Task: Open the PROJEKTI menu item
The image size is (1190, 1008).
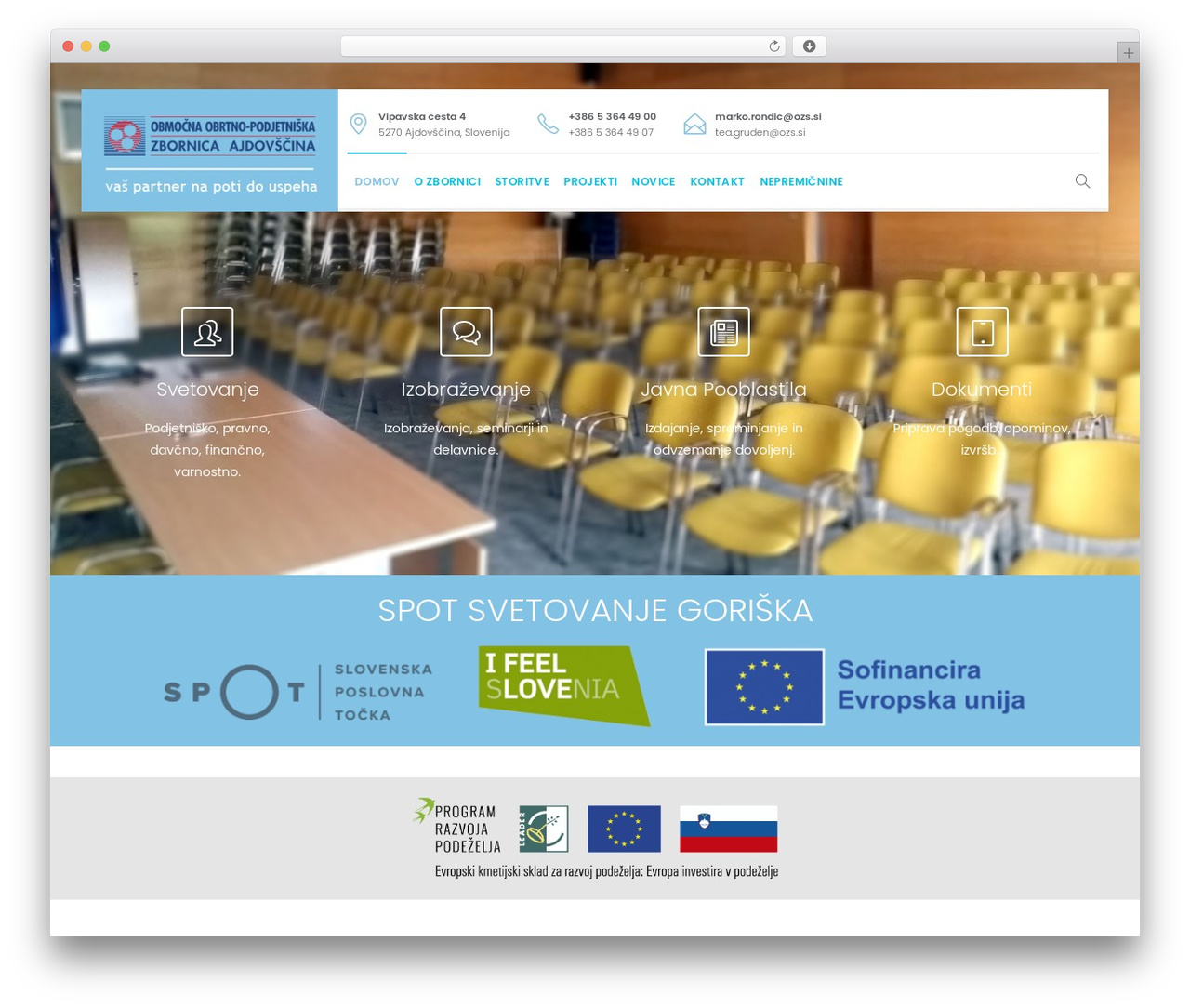Action: 590,181
